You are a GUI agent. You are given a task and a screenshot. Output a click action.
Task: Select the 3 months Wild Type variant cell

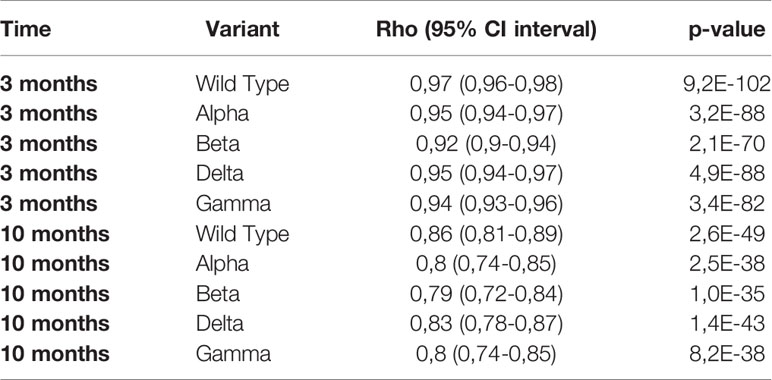pos(242,84)
